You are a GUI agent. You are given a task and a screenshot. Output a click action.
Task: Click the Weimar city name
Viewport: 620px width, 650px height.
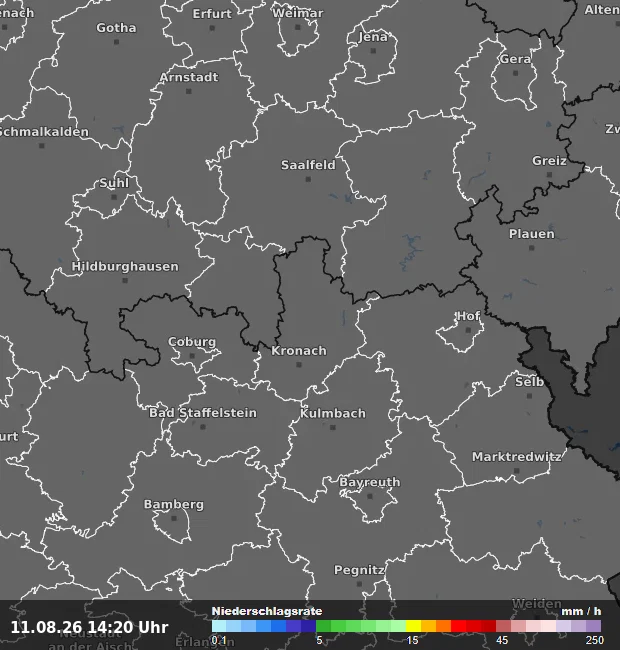(298, 13)
